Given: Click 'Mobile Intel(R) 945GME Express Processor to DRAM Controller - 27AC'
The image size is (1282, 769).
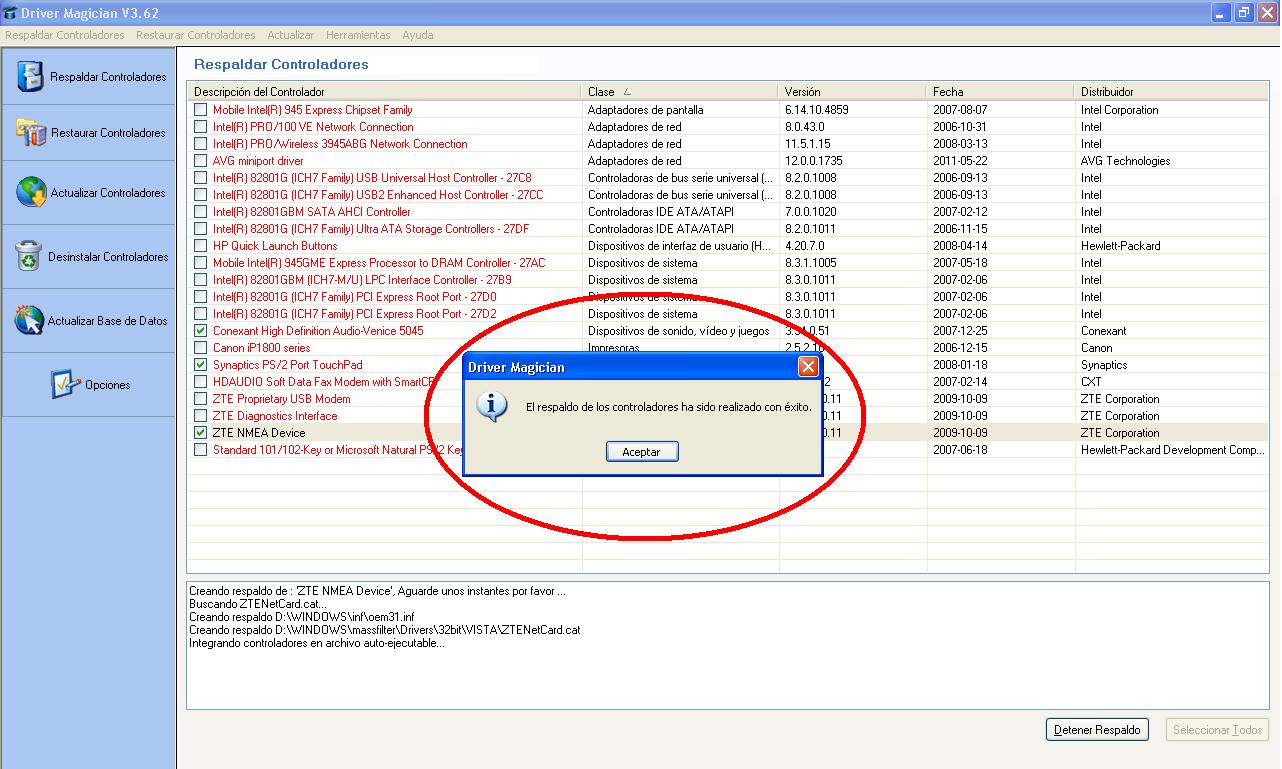Looking at the screenshot, I should tap(379, 263).
